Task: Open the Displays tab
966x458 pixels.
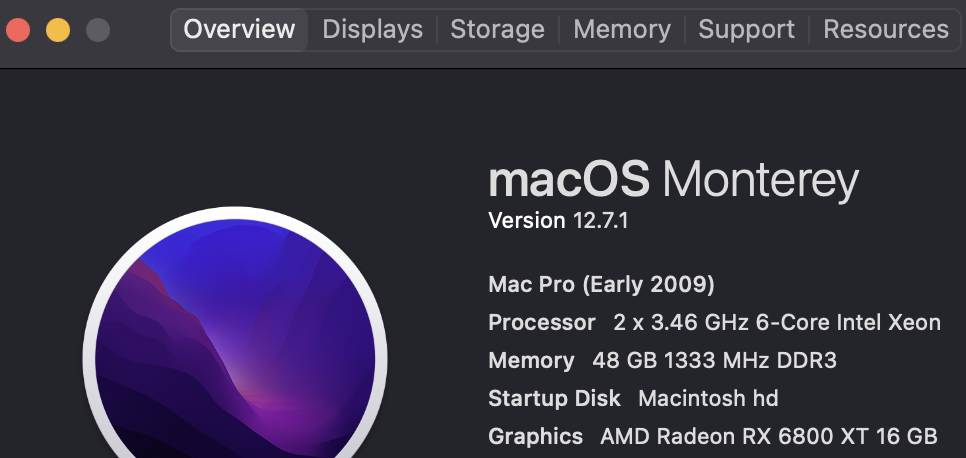Action: pyautogui.click(x=372, y=29)
